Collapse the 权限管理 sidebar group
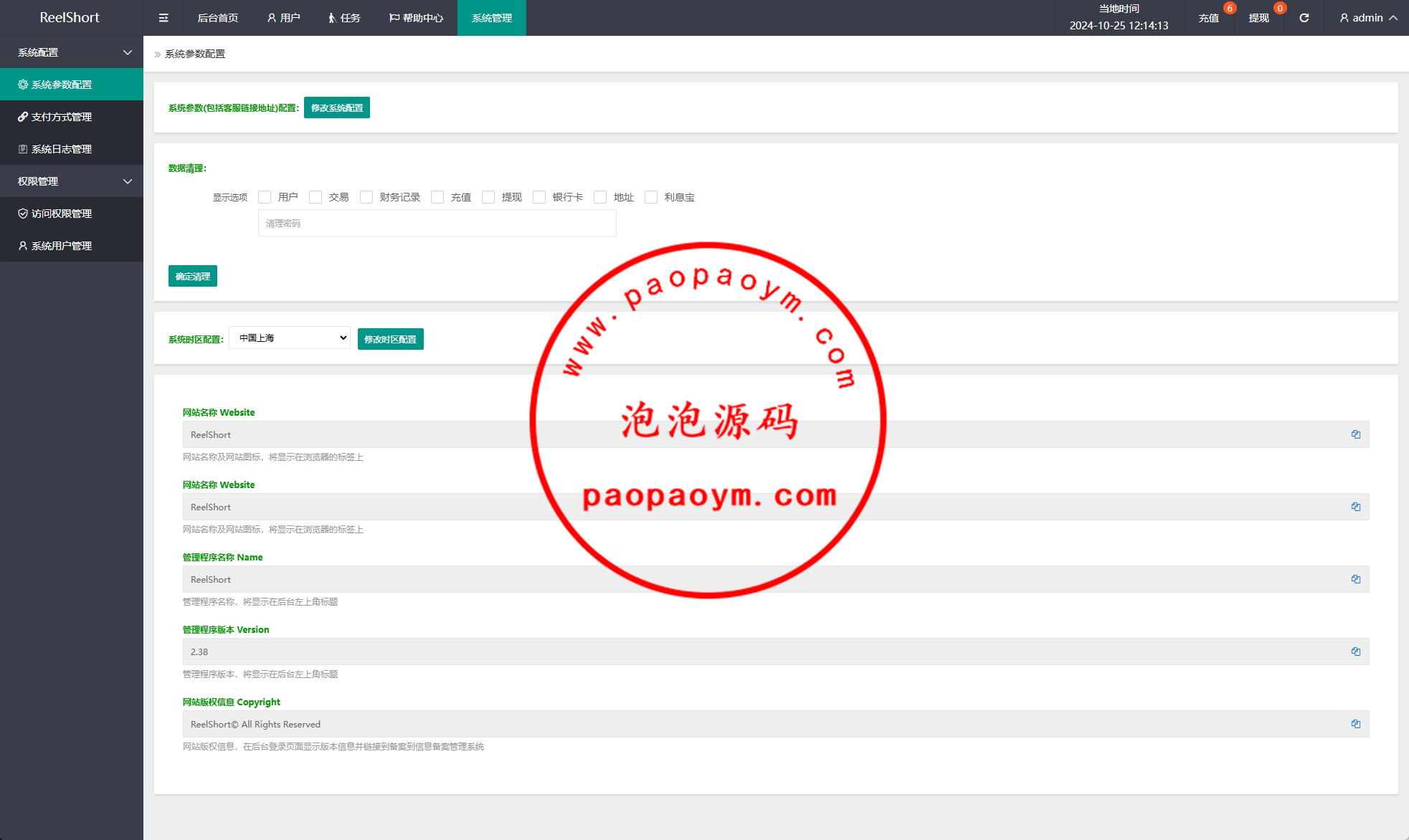 pos(72,181)
